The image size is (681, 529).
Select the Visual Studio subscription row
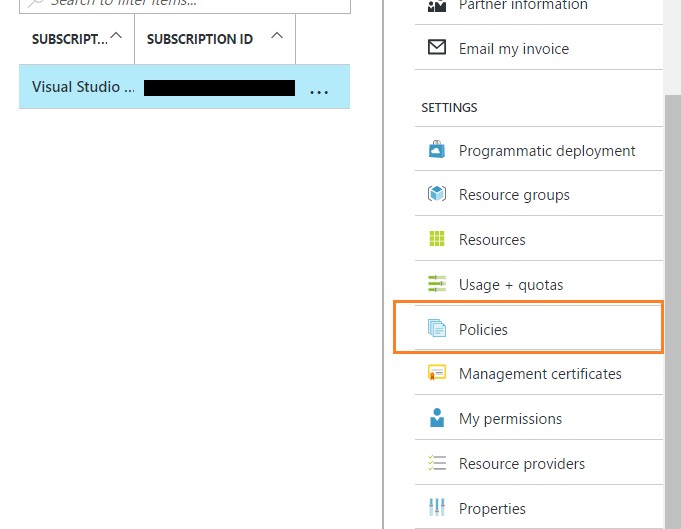click(x=84, y=87)
